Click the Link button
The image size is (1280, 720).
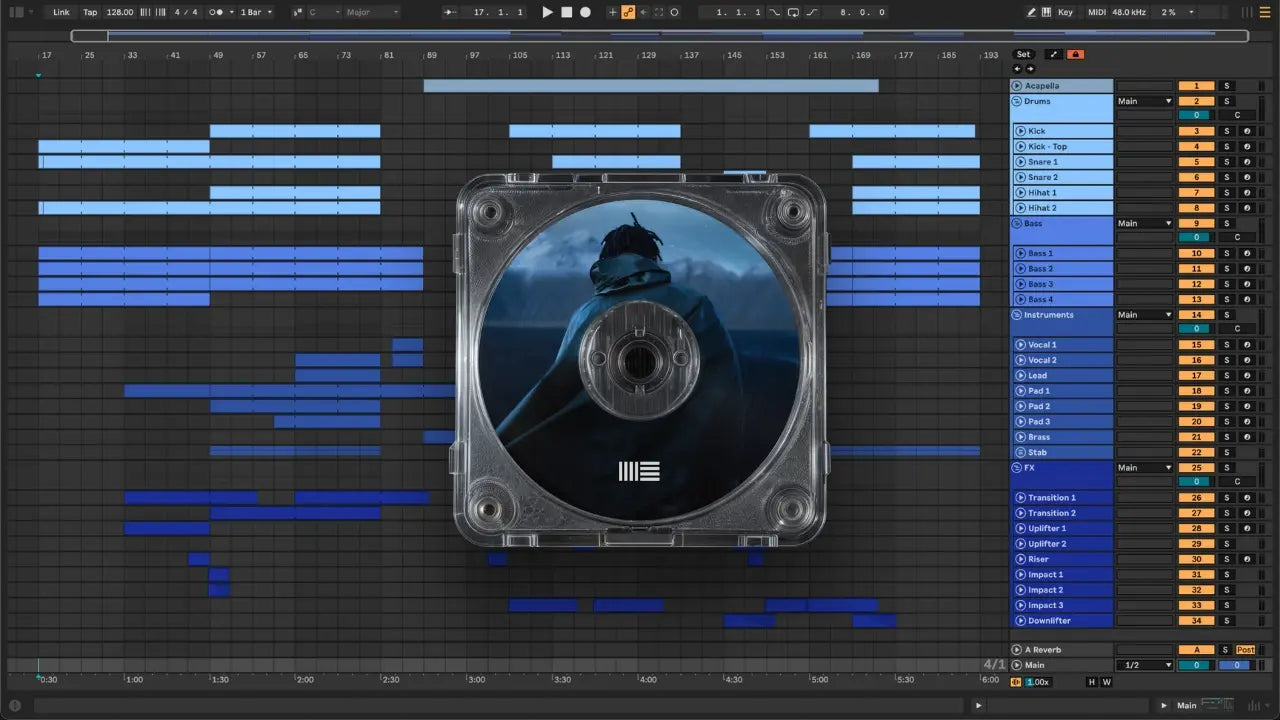62,12
